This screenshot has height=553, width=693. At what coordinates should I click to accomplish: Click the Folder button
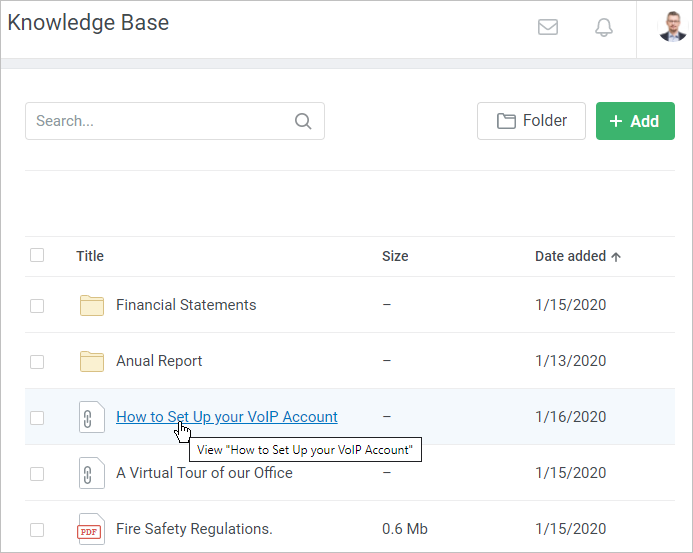(531, 121)
